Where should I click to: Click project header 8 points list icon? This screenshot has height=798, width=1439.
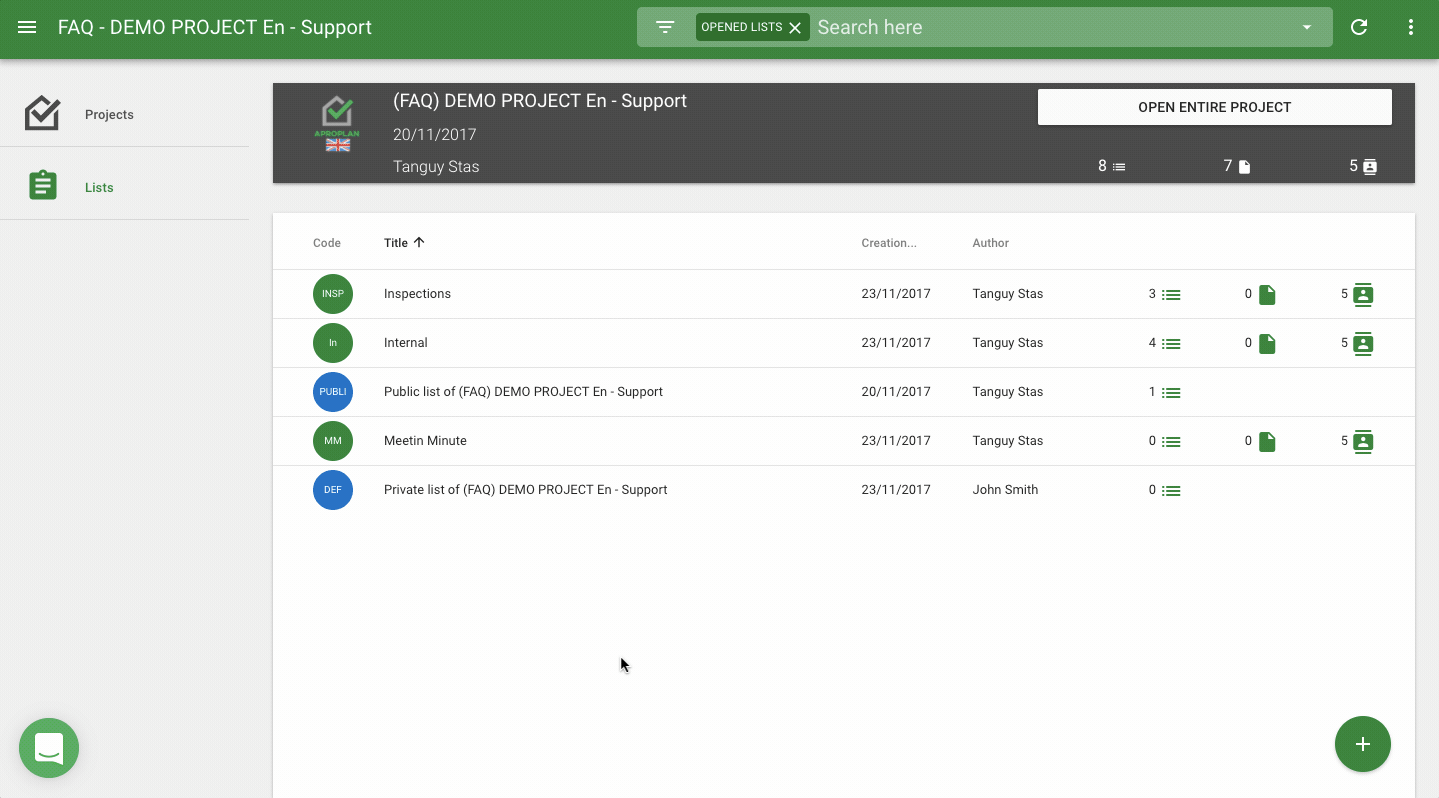point(1119,167)
